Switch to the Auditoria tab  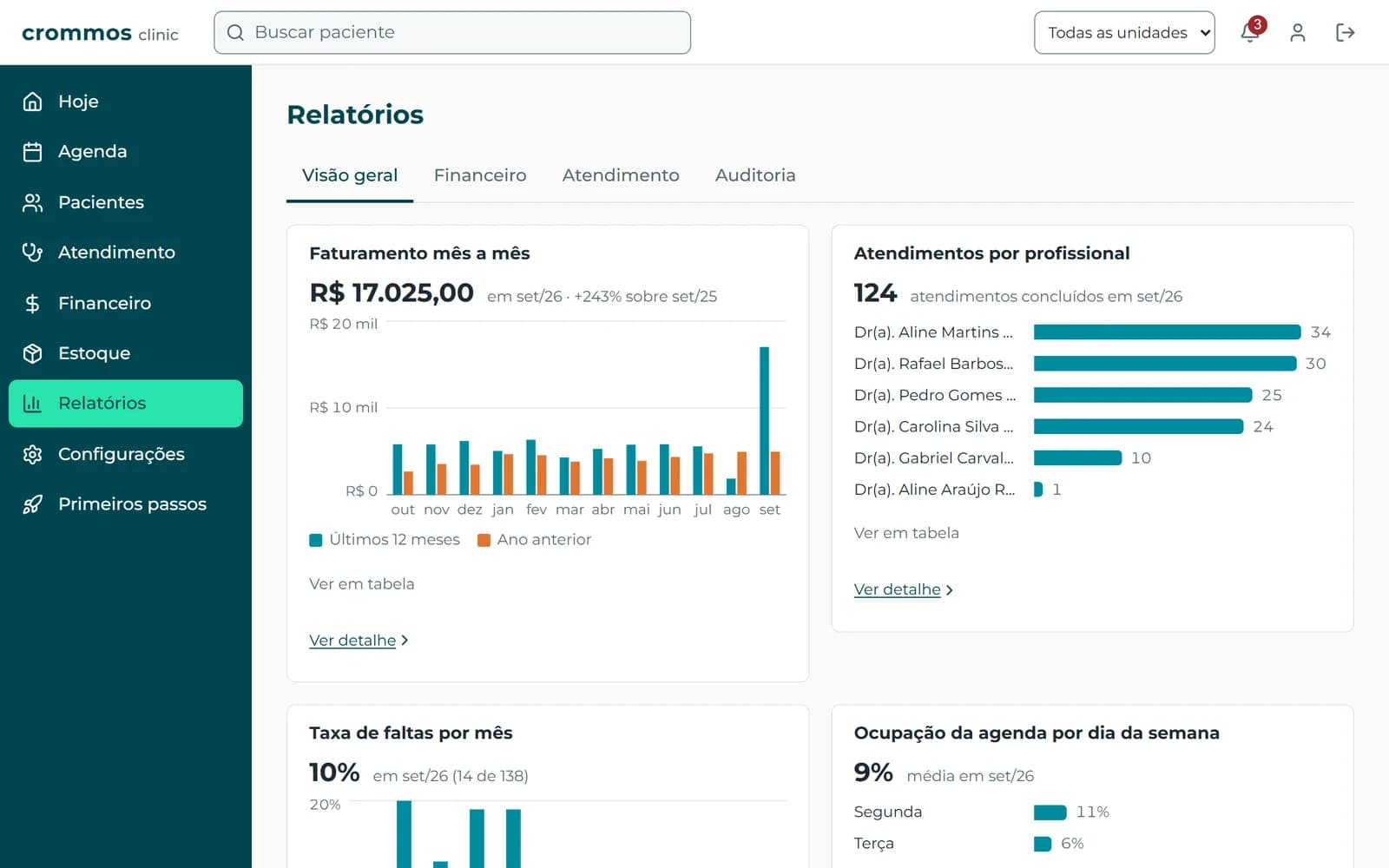755,175
